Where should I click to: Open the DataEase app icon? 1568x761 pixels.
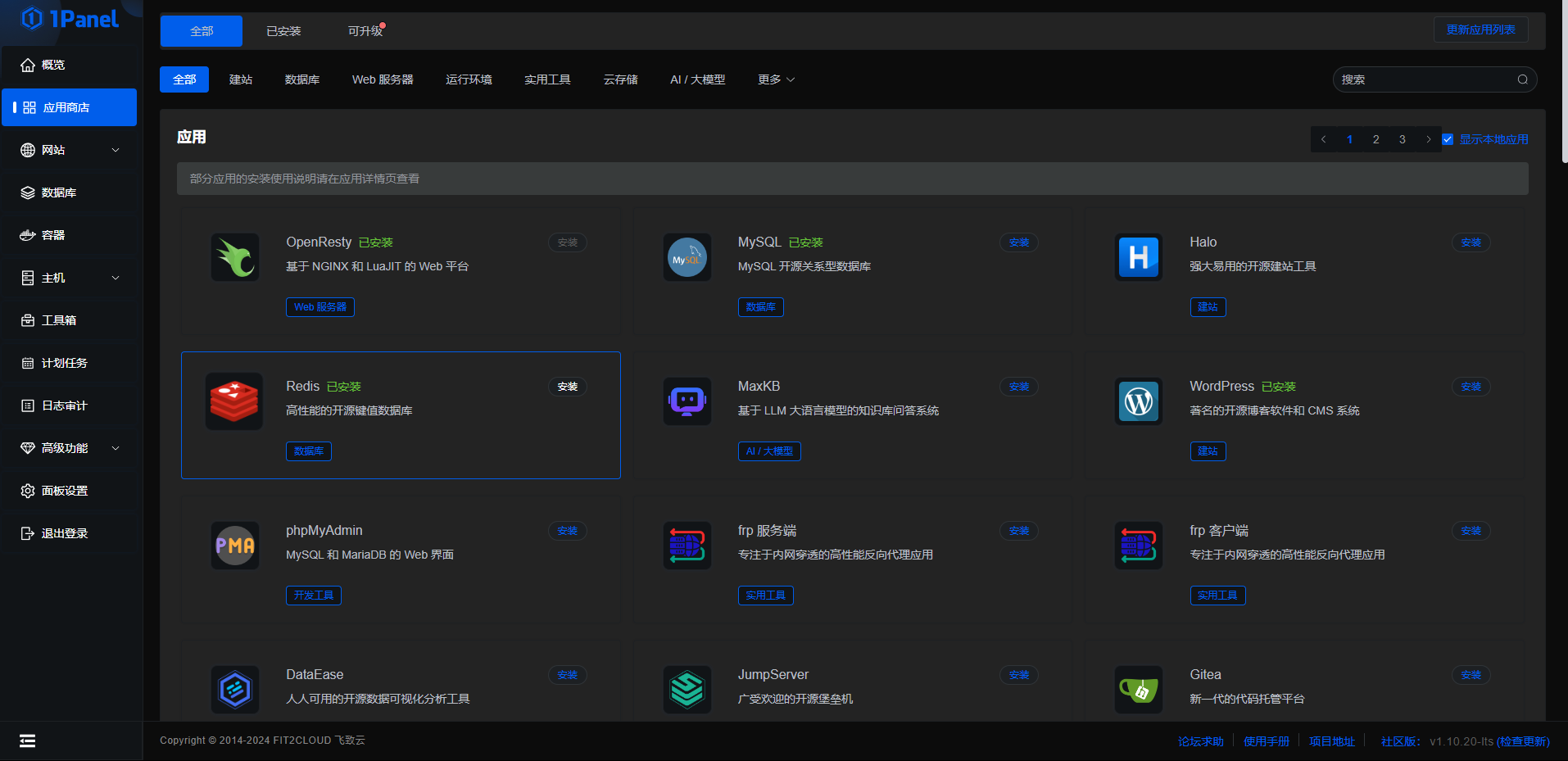pos(235,690)
